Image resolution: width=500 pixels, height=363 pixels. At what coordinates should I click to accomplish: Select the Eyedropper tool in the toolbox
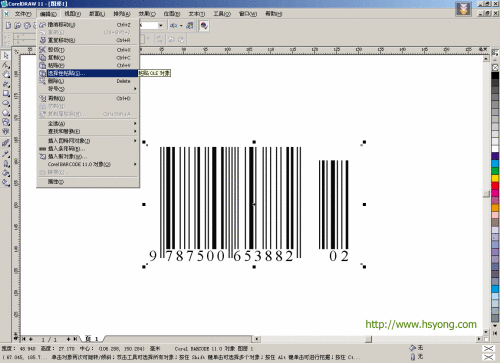tap(6, 154)
